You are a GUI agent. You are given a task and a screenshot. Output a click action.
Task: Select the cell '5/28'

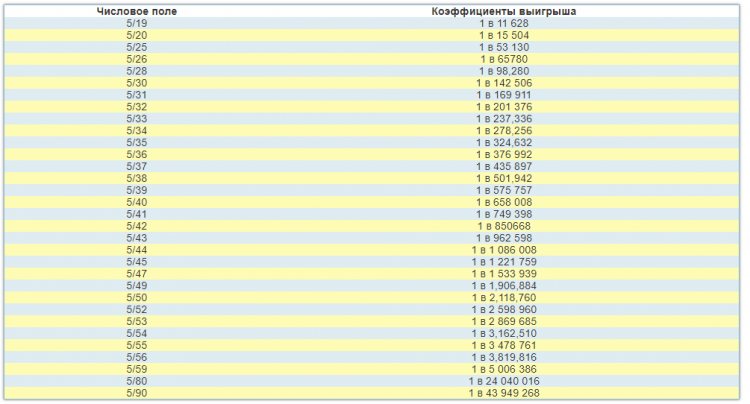click(x=137, y=71)
